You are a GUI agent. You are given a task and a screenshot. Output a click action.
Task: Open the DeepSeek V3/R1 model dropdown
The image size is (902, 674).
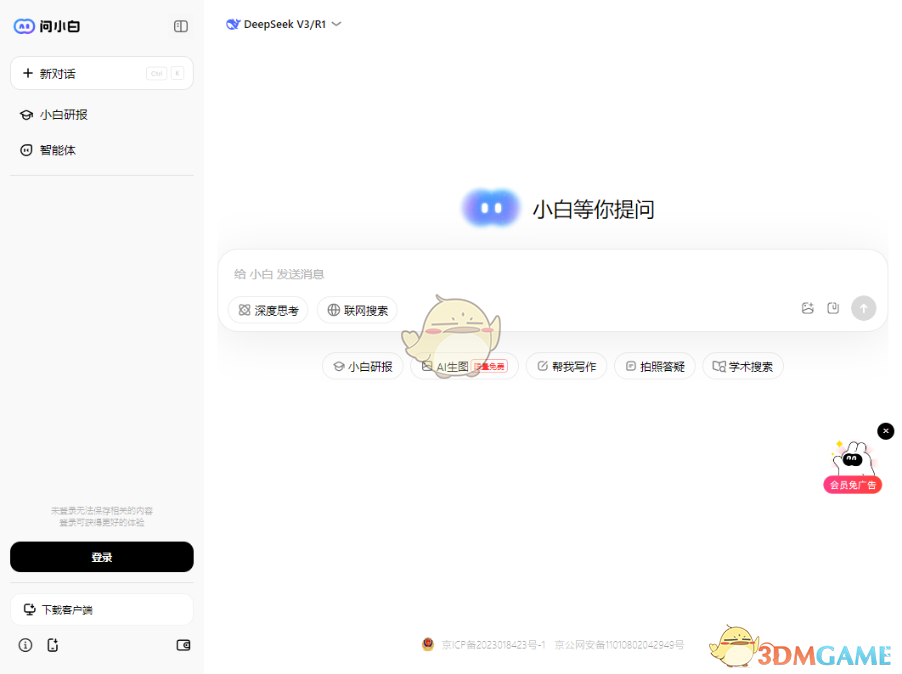click(x=284, y=23)
